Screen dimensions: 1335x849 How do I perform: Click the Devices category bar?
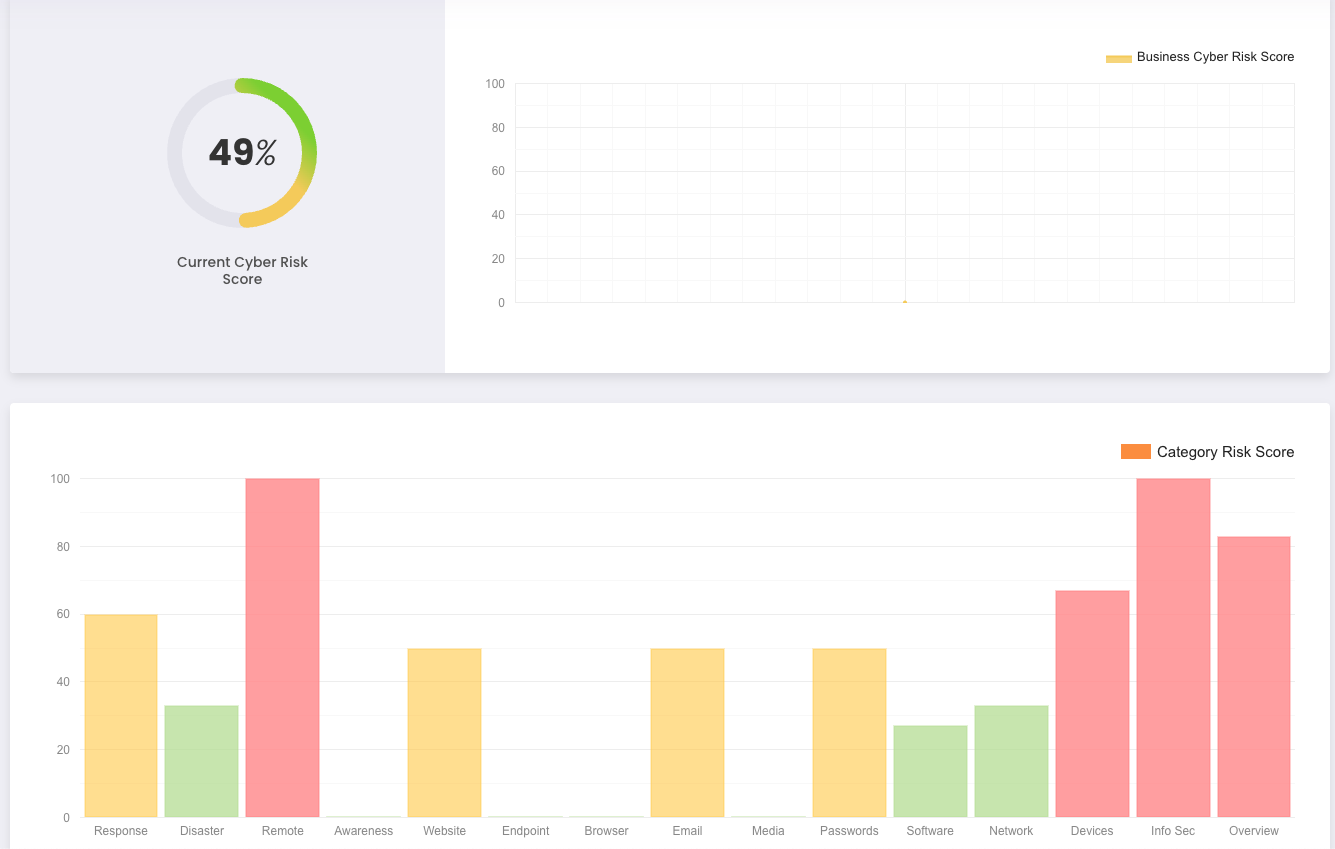tap(1092, 704)
